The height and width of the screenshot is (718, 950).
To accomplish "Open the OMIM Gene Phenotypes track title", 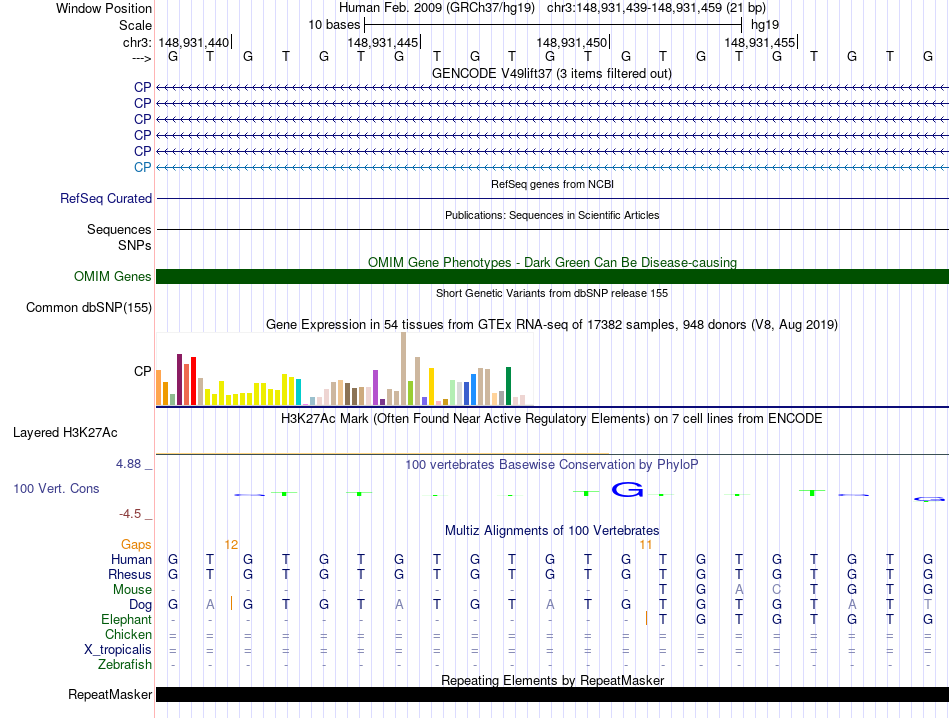I will [552, 262].
